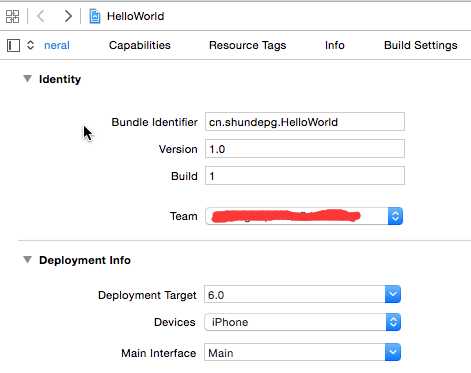471x373 pixels.
Task: Click the HelloWorld project file icon
Action: pyautogui.click(x=95, y=16)
